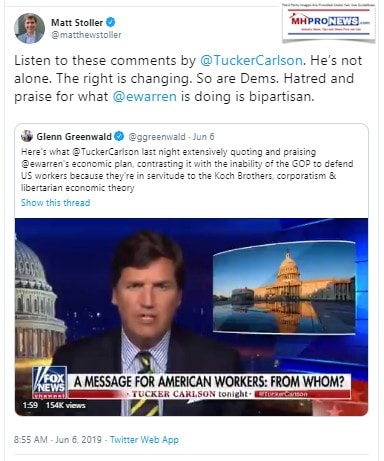Click the MHProNews logo watermark
Image resolution: width=384 pixels, height=461 pixels.
329,22
